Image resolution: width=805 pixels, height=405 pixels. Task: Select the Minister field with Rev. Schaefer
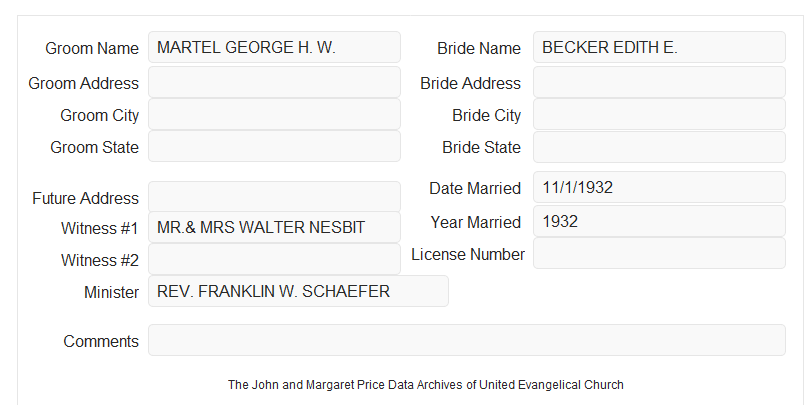[x=298, y=291]
